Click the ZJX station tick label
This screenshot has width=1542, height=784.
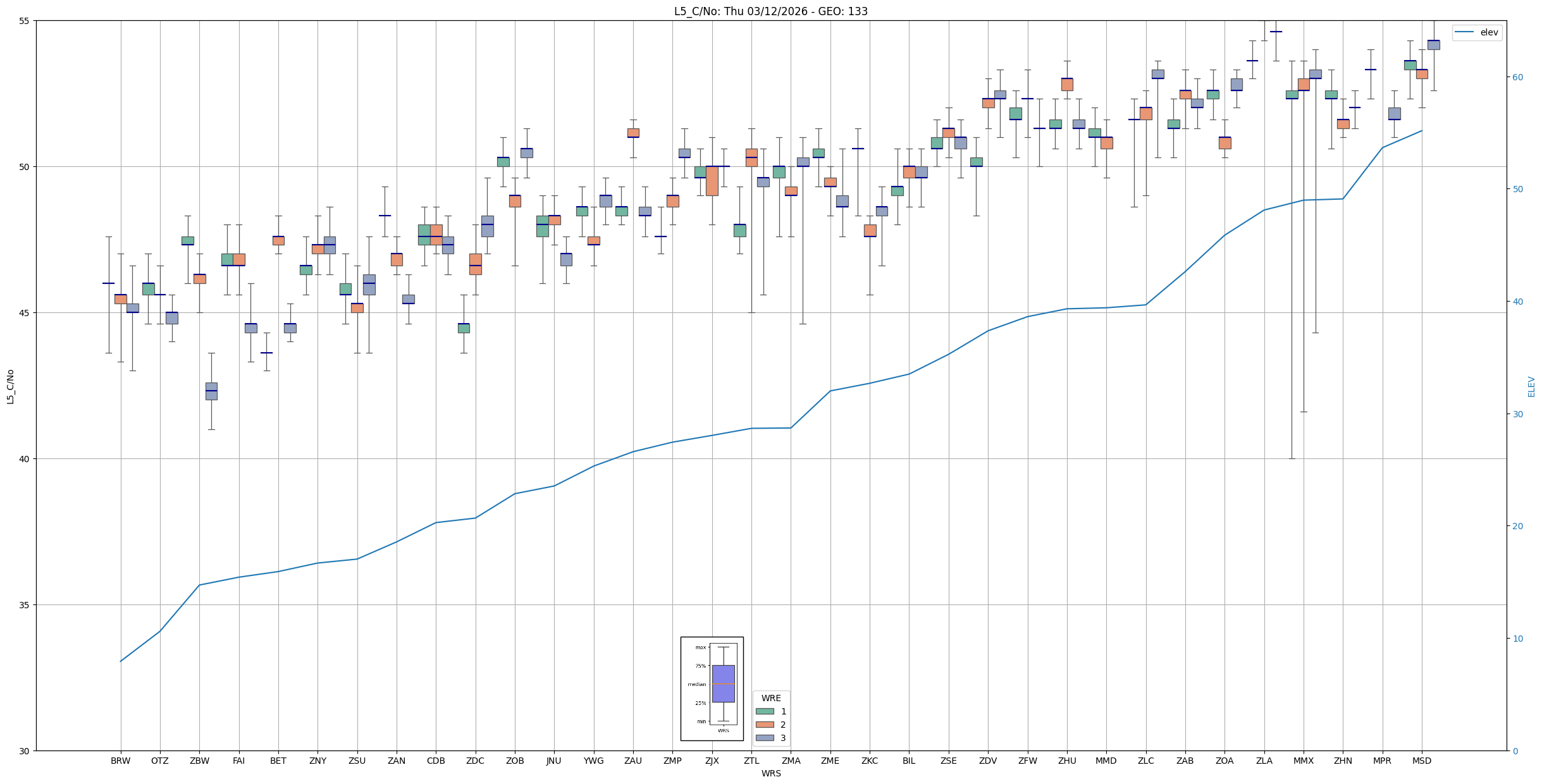[712, 761]
